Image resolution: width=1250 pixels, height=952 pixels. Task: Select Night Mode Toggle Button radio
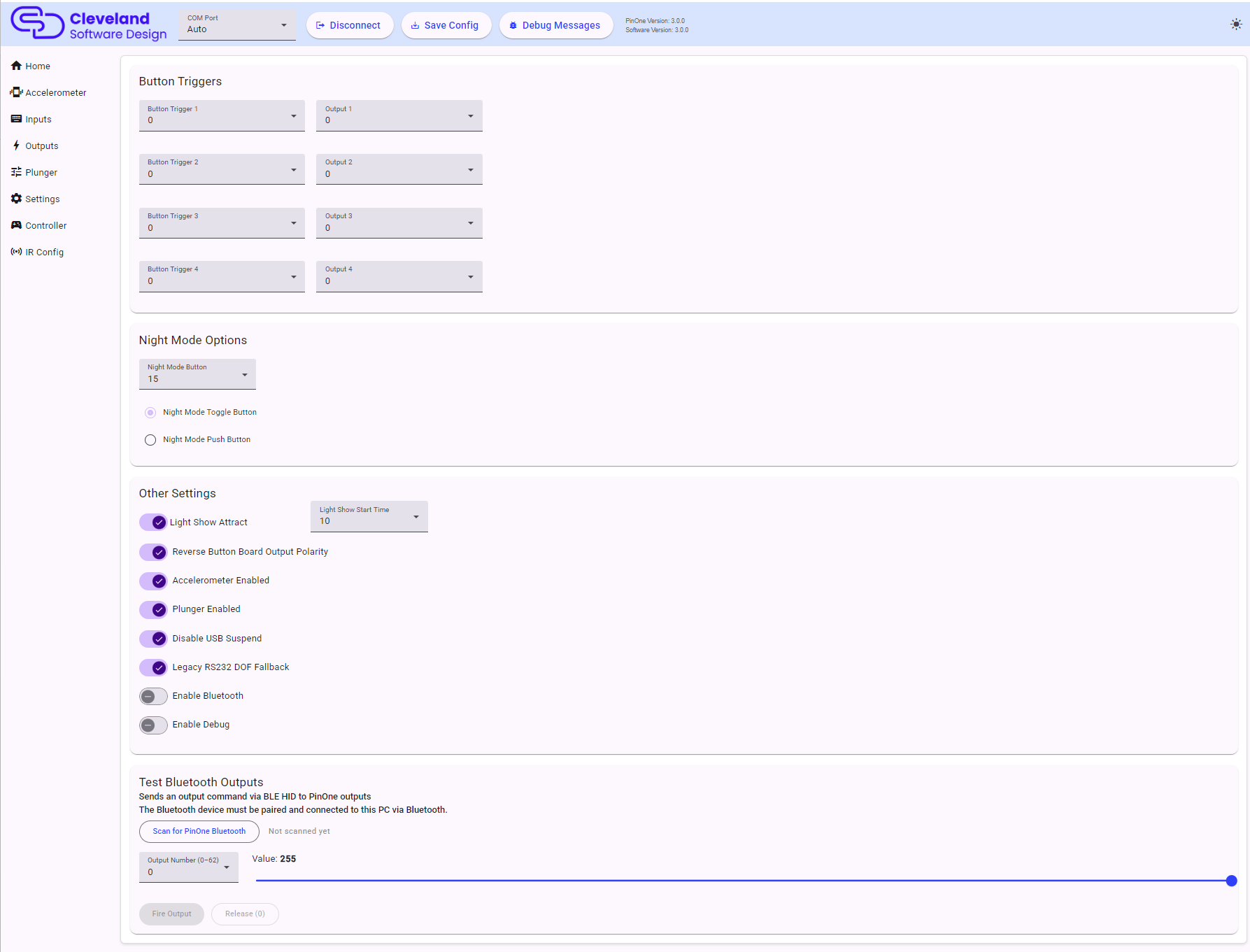tap(150, 413)
